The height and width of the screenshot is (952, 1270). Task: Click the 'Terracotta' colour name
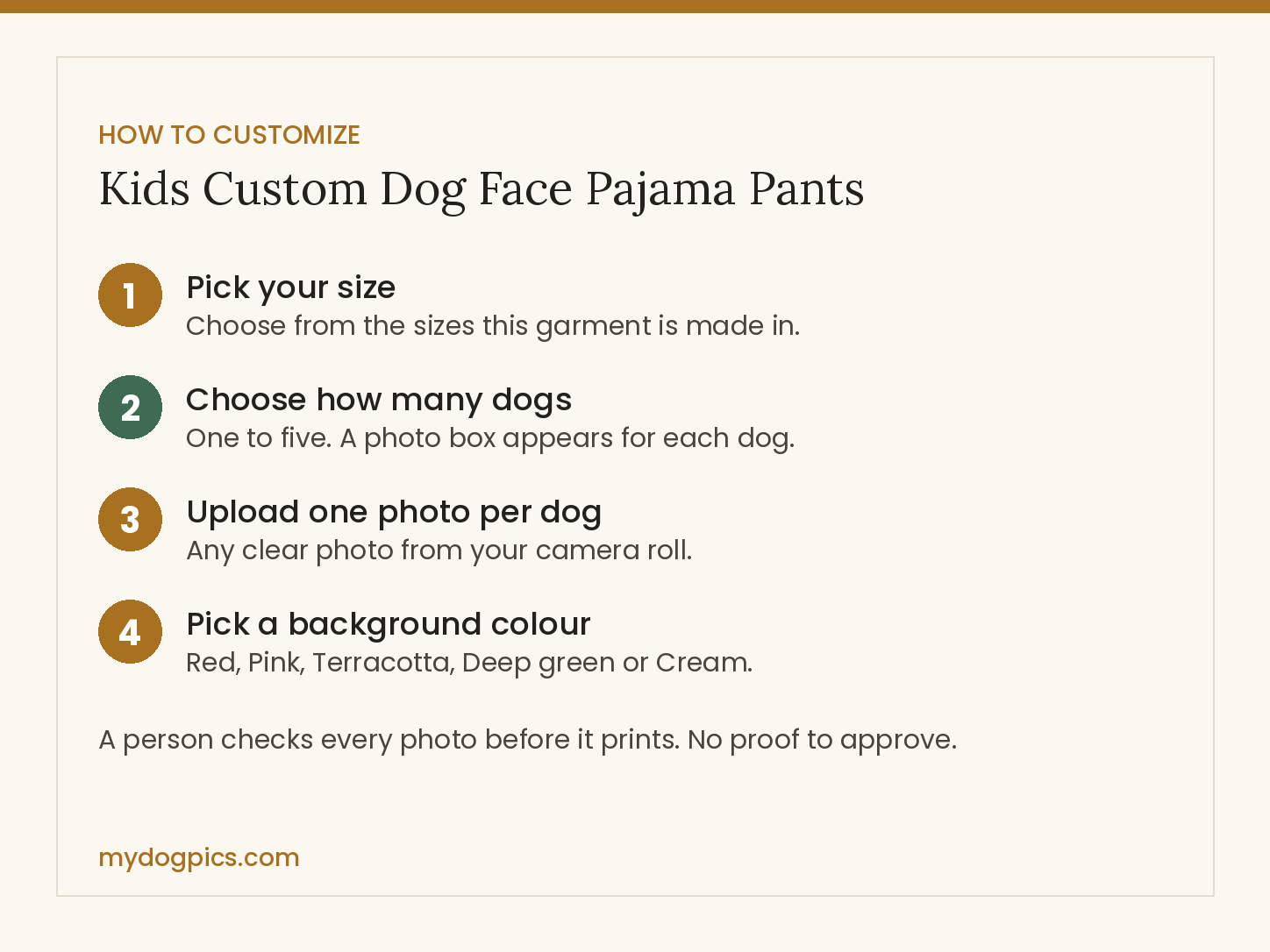tap(383, 663)
